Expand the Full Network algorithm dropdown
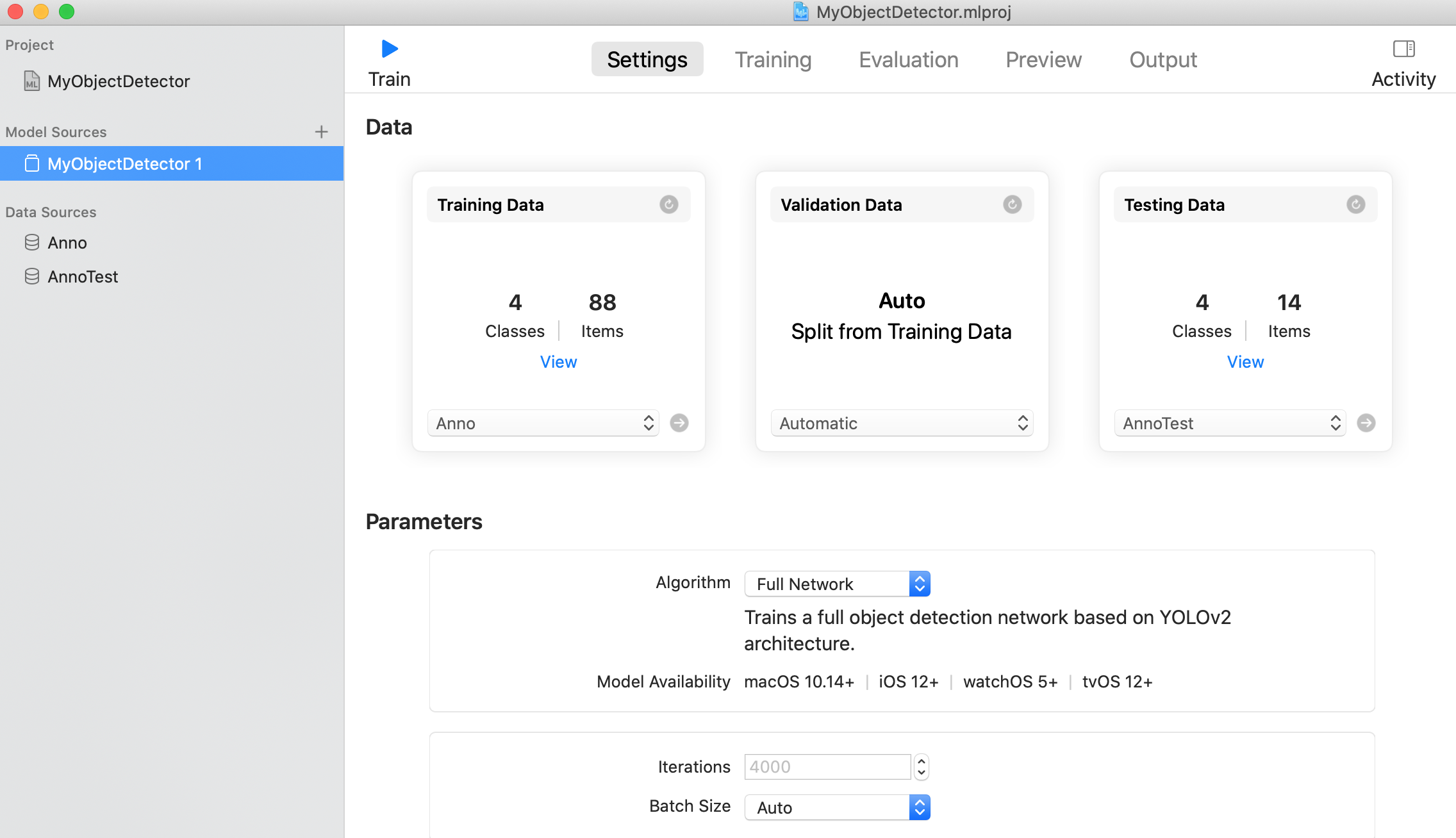Screen dimensions: 1456x838 [837, 584]
